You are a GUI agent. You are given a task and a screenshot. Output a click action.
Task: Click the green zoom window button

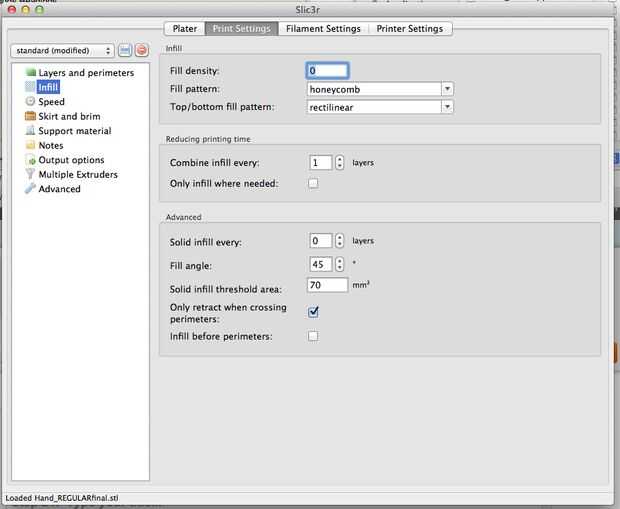point(40,9)
